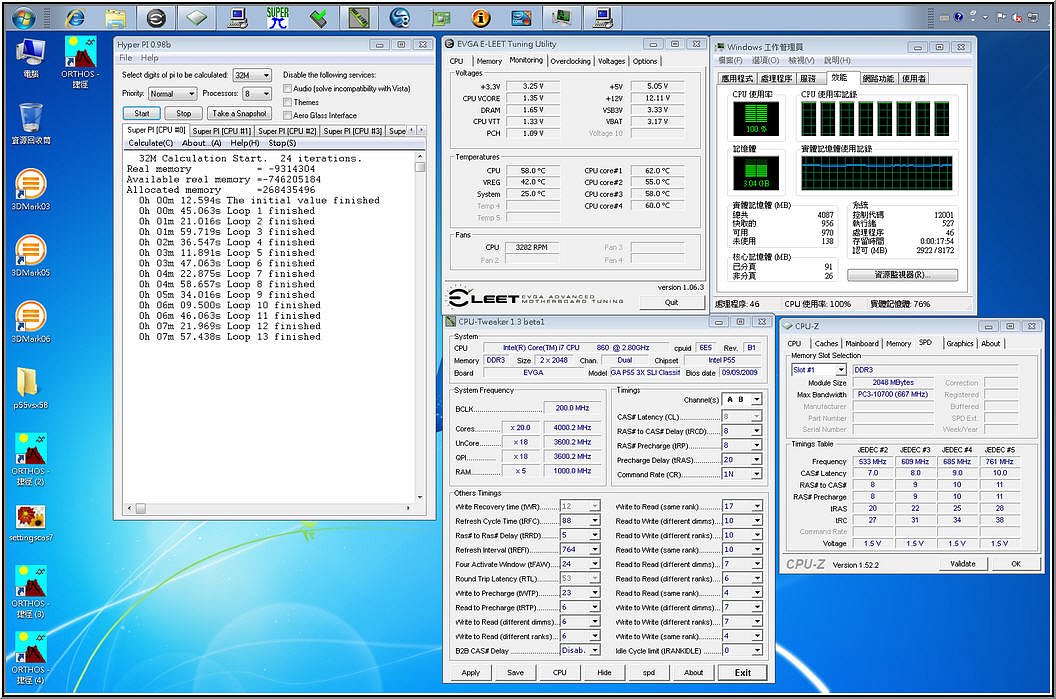Click the green chip taskbar icon
This screenshot has width=1056, height=699.
pos(440,18)
